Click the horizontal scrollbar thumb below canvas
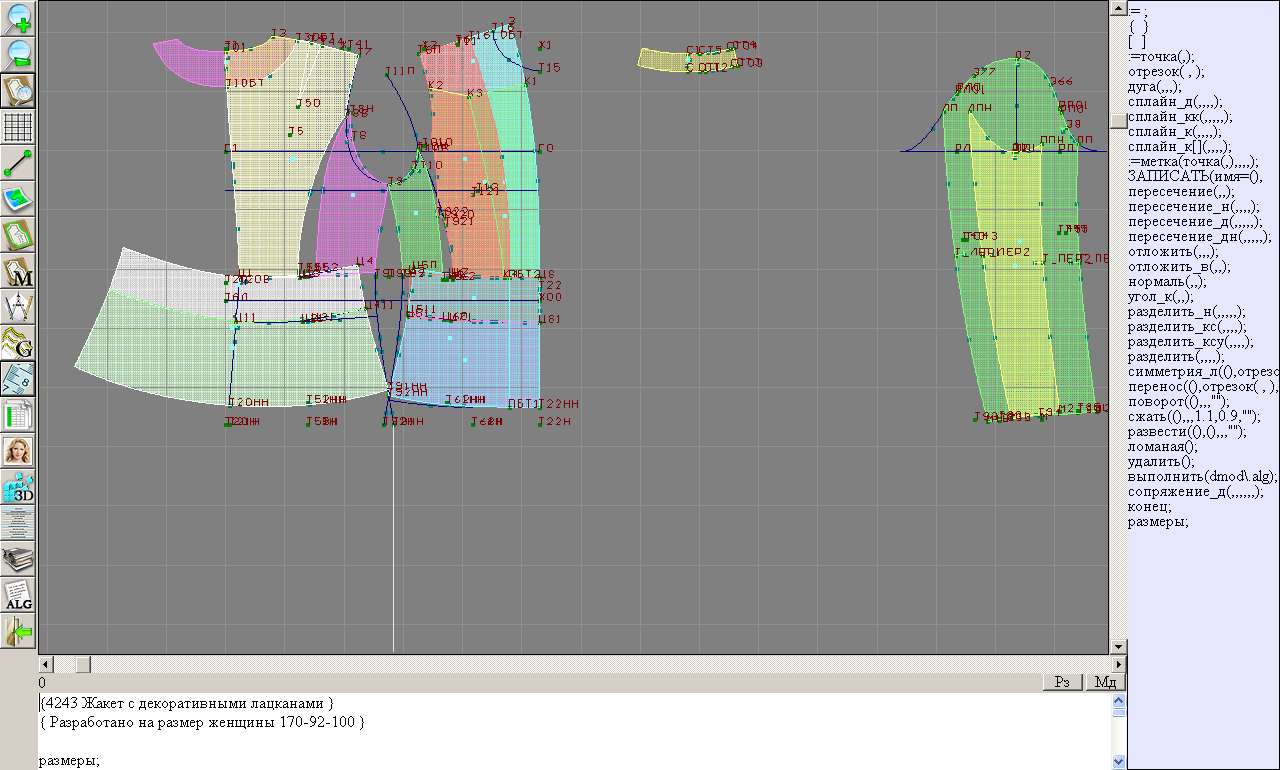The height and width of the screenshot is (770, 1280). [x=83, y=664]
